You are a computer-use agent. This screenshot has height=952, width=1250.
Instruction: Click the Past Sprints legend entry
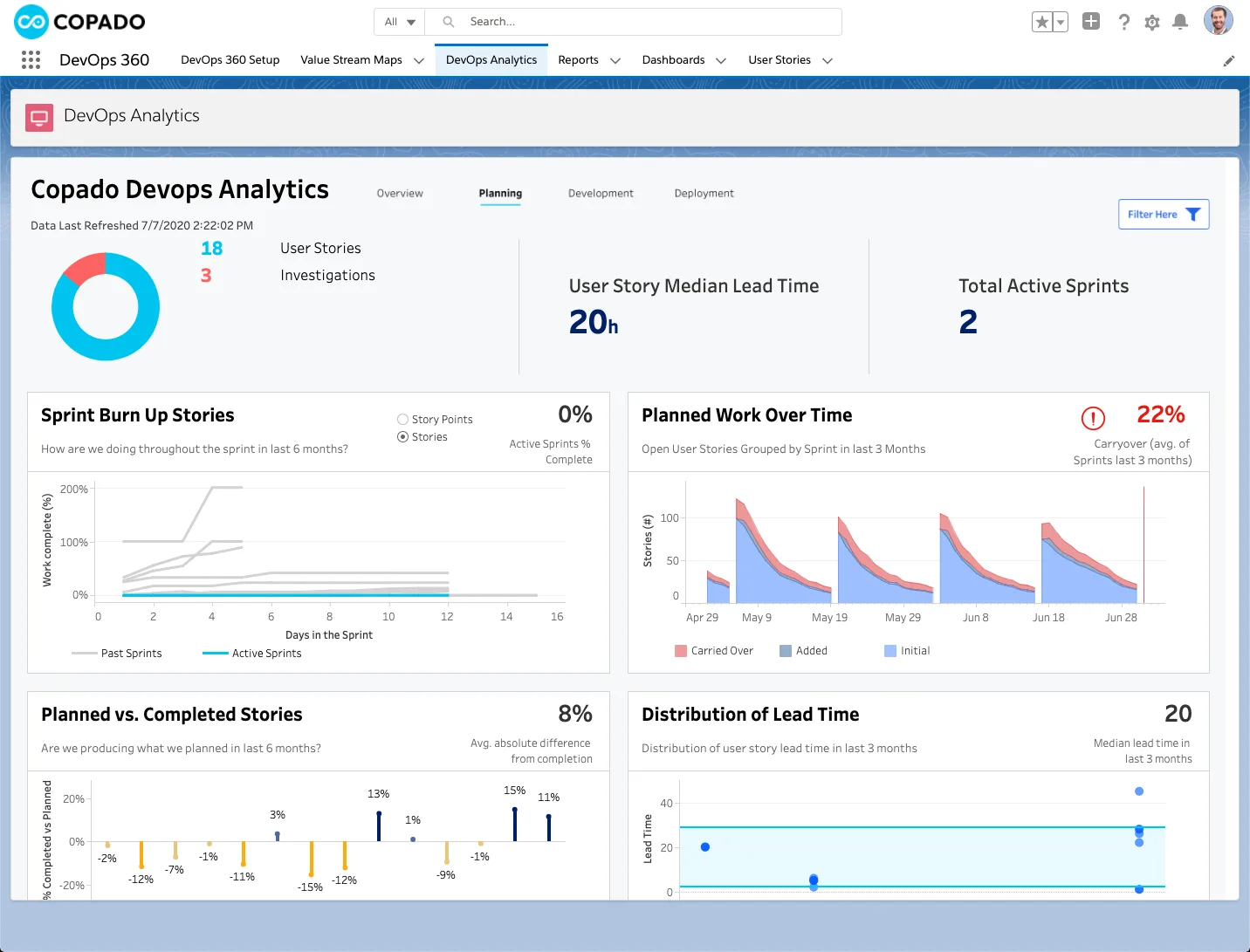click(117, 654)
